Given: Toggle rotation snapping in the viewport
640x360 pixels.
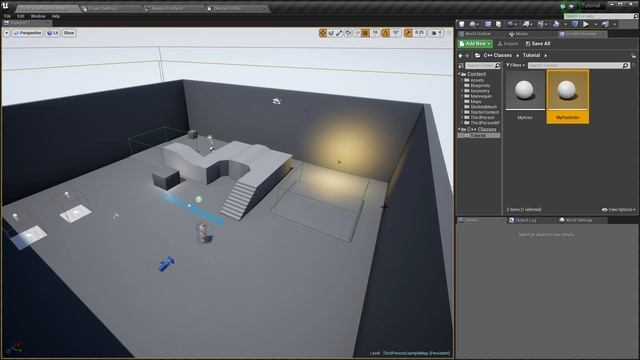Looking at the screenshot, I should pyautogui.click(x=385, y=33).
